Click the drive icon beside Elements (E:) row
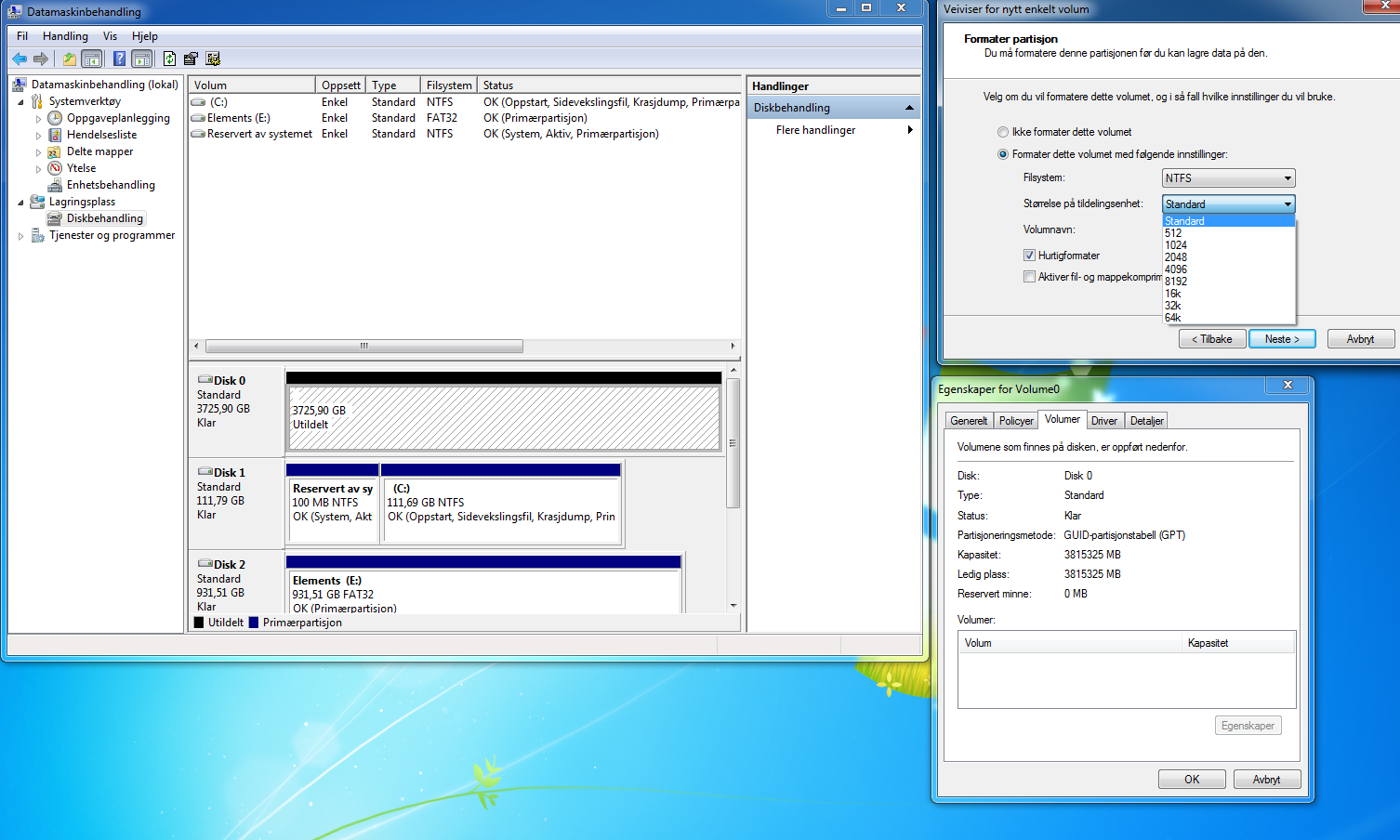This screenshot has width=1400, height=840. pos(198,118)
